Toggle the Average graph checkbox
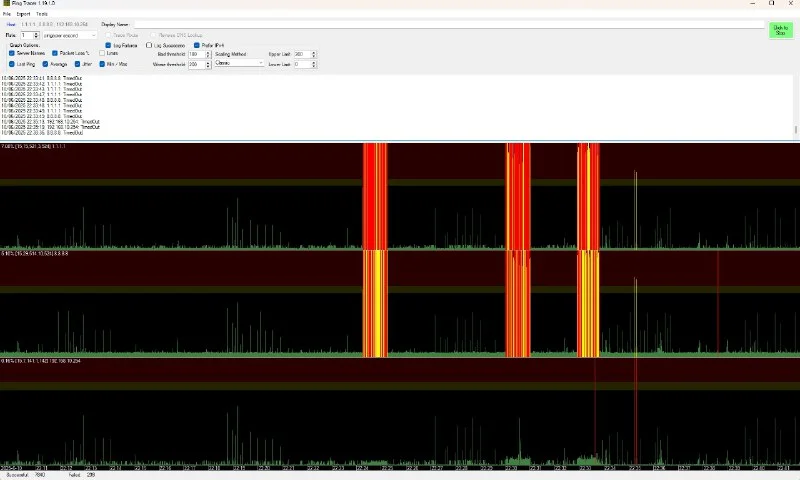Screen dimensions: 800x480 point(46,64)
